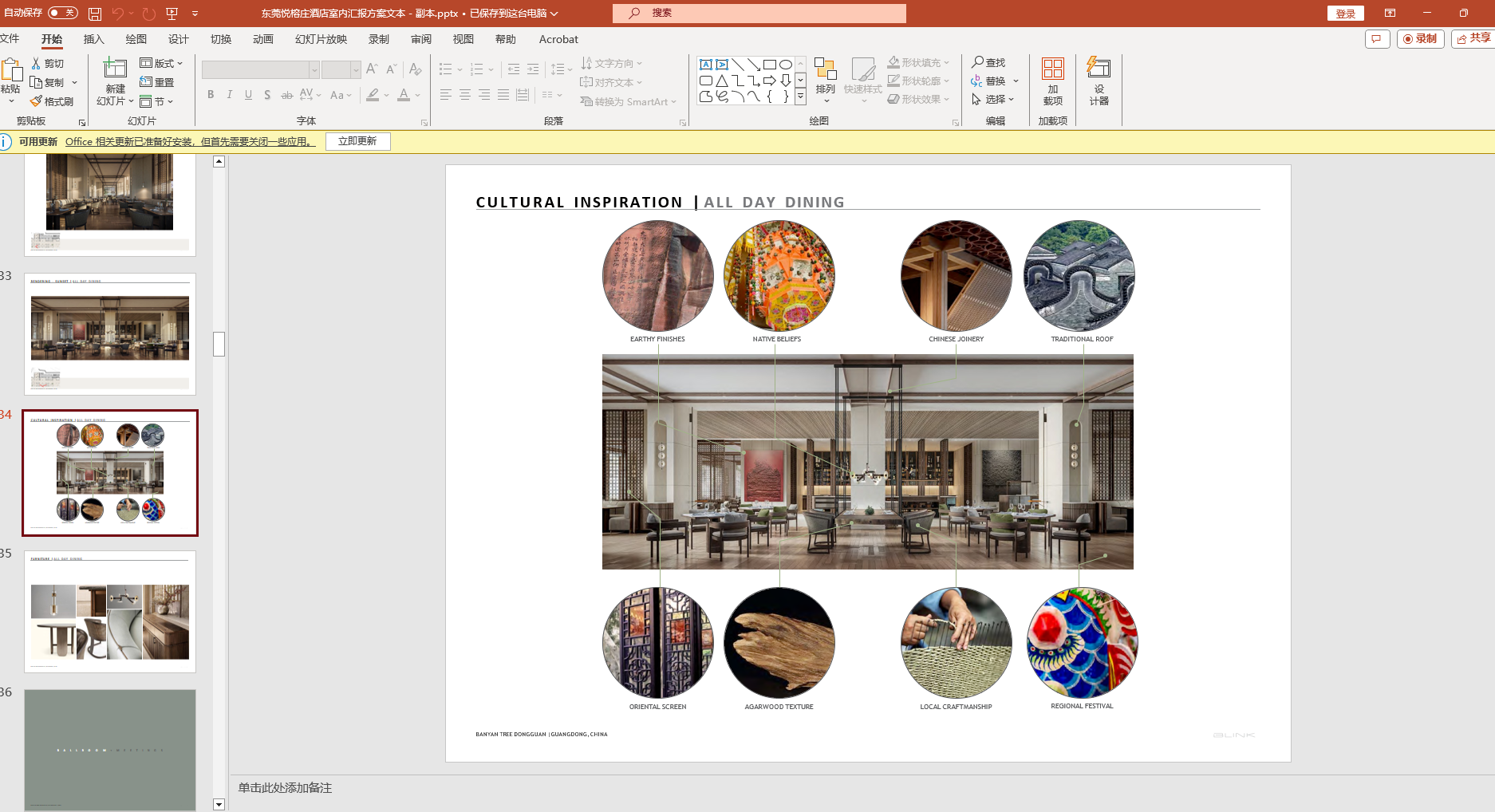The width and height of the screenshot is (1495, 812).
Task: Click the notes area to add notes
Action: pos(862,787)
